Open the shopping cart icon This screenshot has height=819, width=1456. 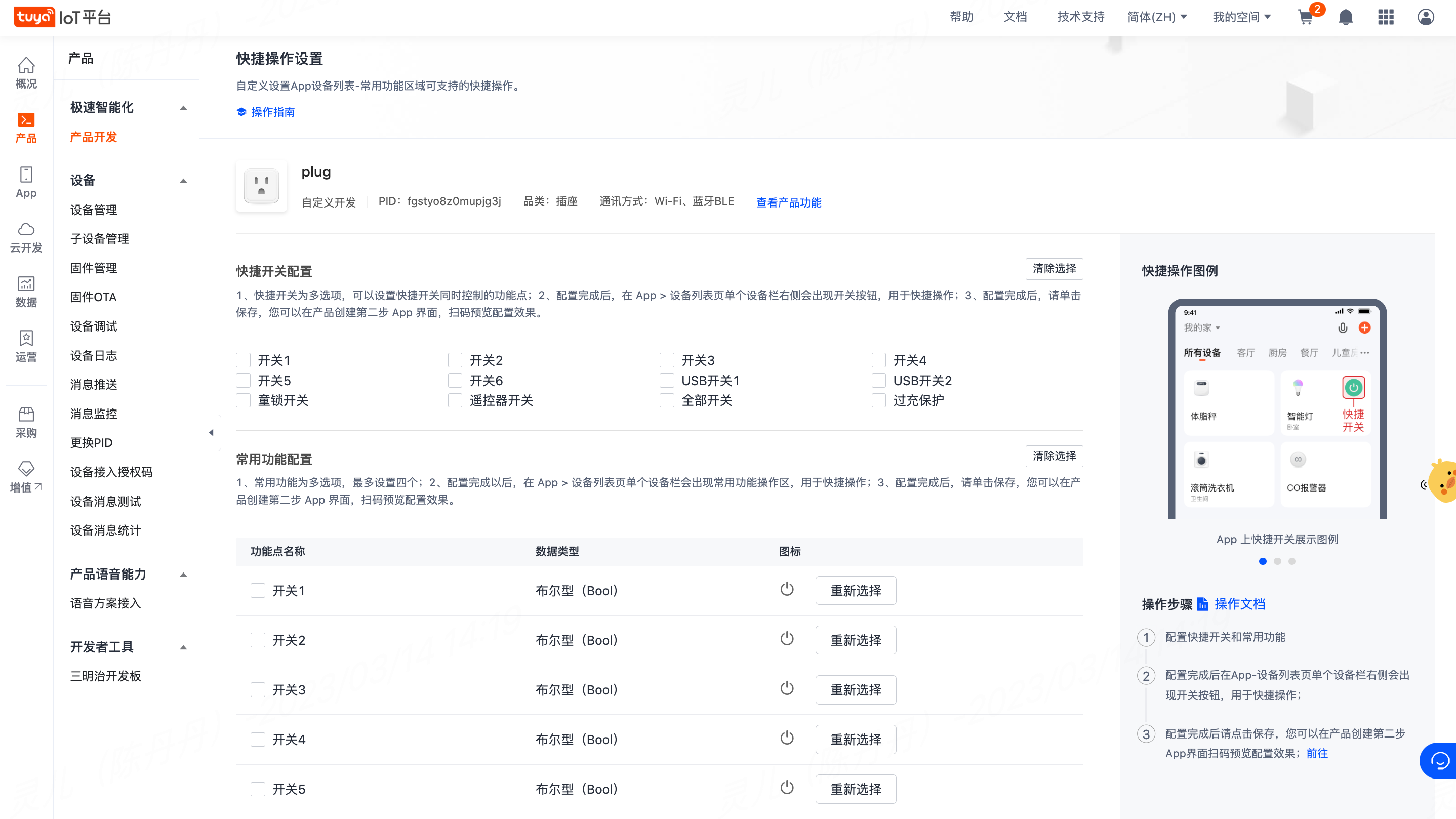click(1306, 18)
